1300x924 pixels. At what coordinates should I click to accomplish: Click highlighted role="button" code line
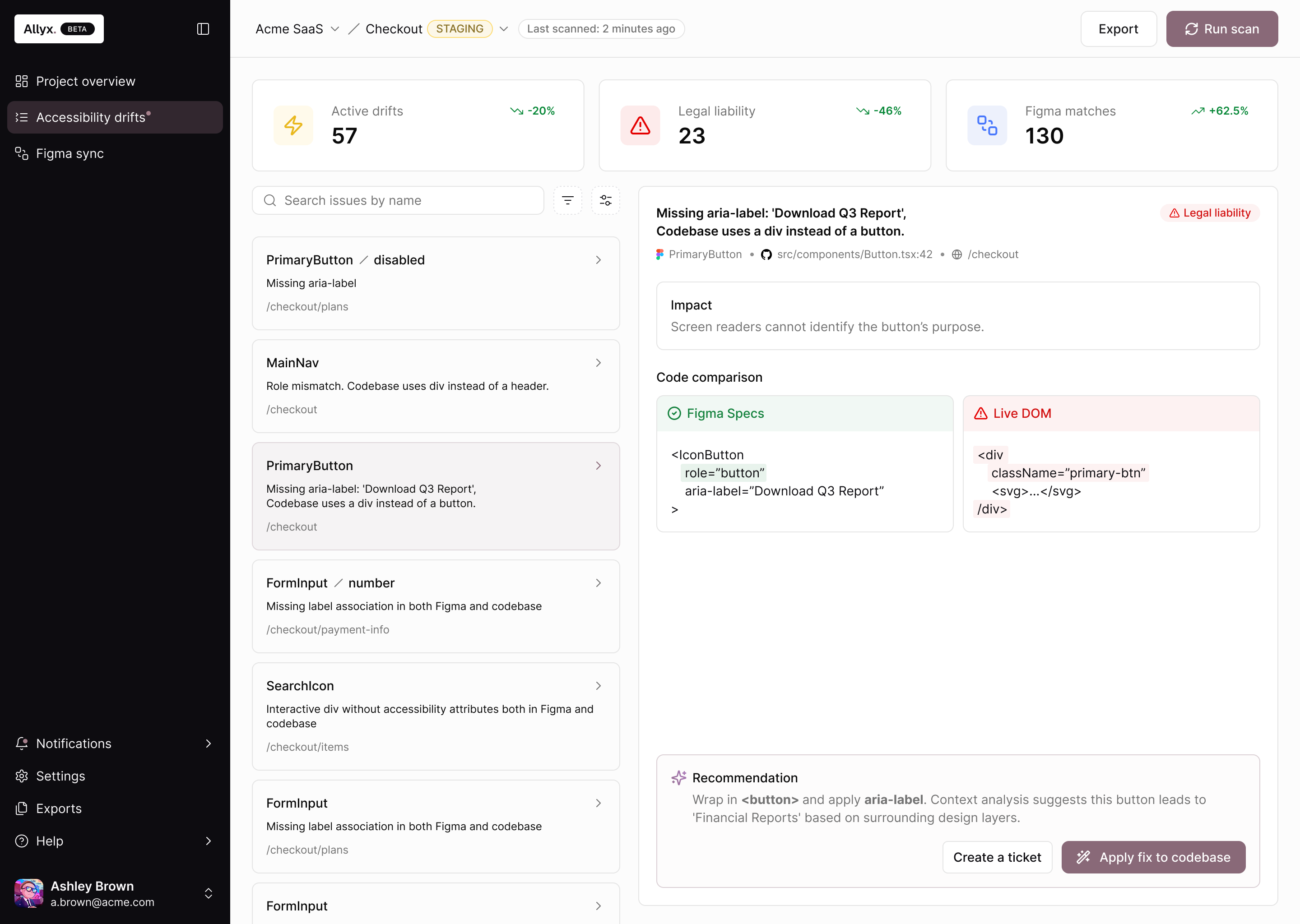tap(724, 473)
